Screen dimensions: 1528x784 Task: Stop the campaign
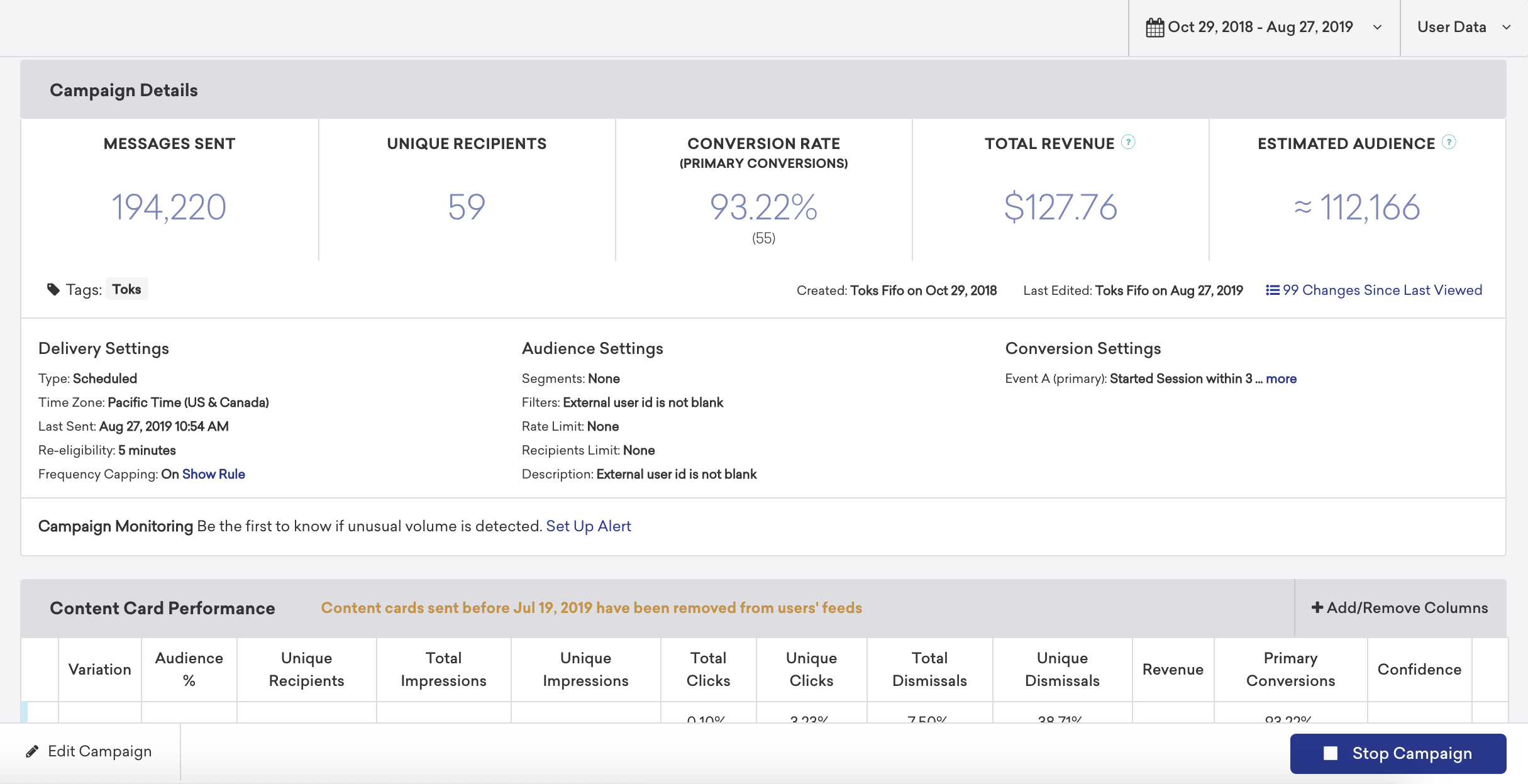[1398, 753]
